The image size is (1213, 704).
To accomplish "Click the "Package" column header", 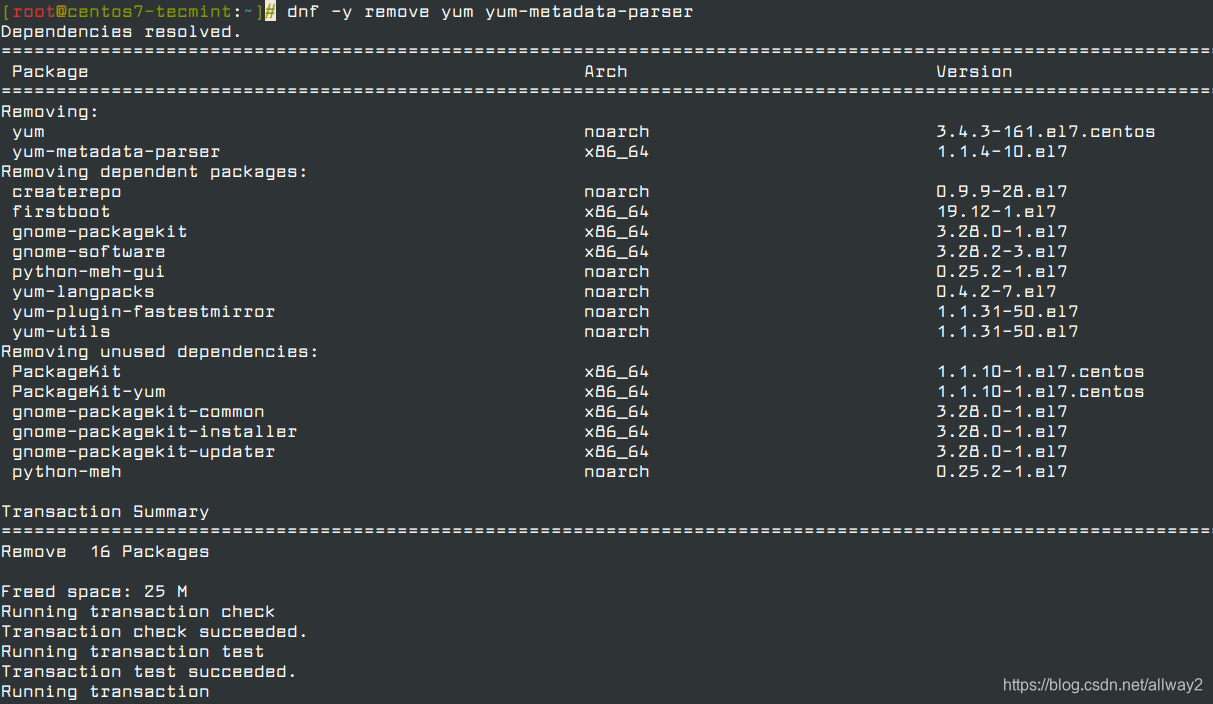I will (50, 72).
